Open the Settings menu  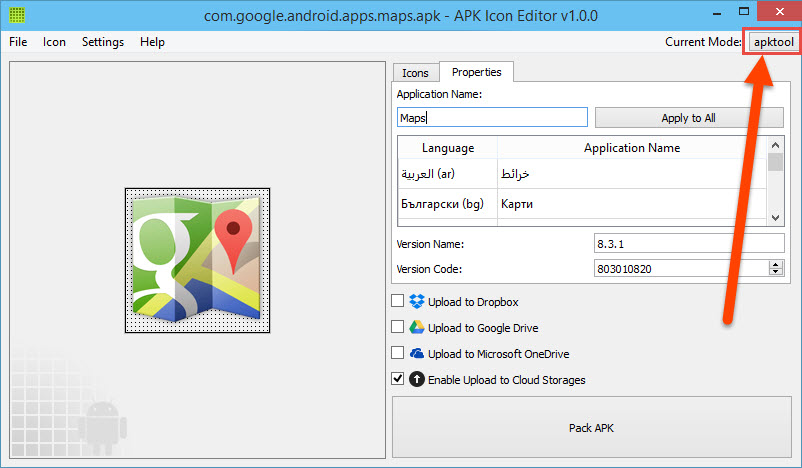pos(103,42)
